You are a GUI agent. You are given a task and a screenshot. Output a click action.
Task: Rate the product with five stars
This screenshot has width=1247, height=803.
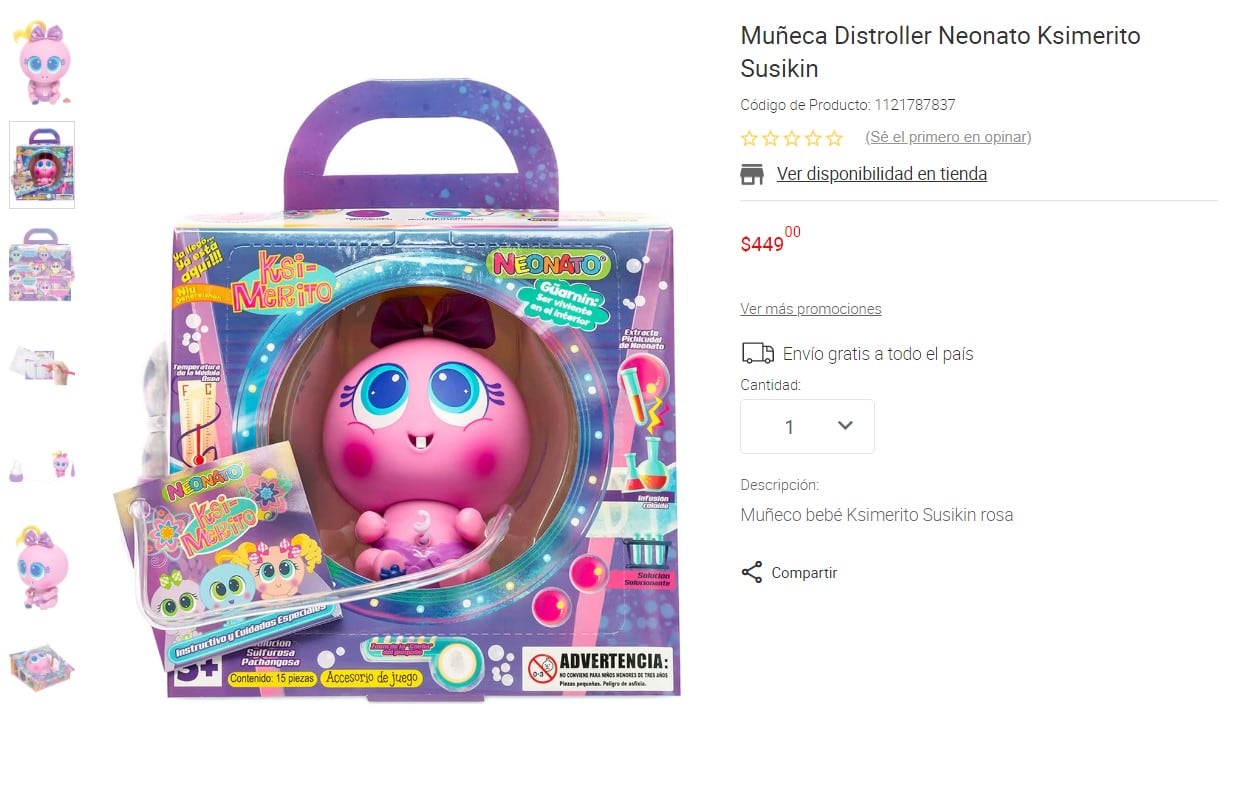(x=834, y=138)
